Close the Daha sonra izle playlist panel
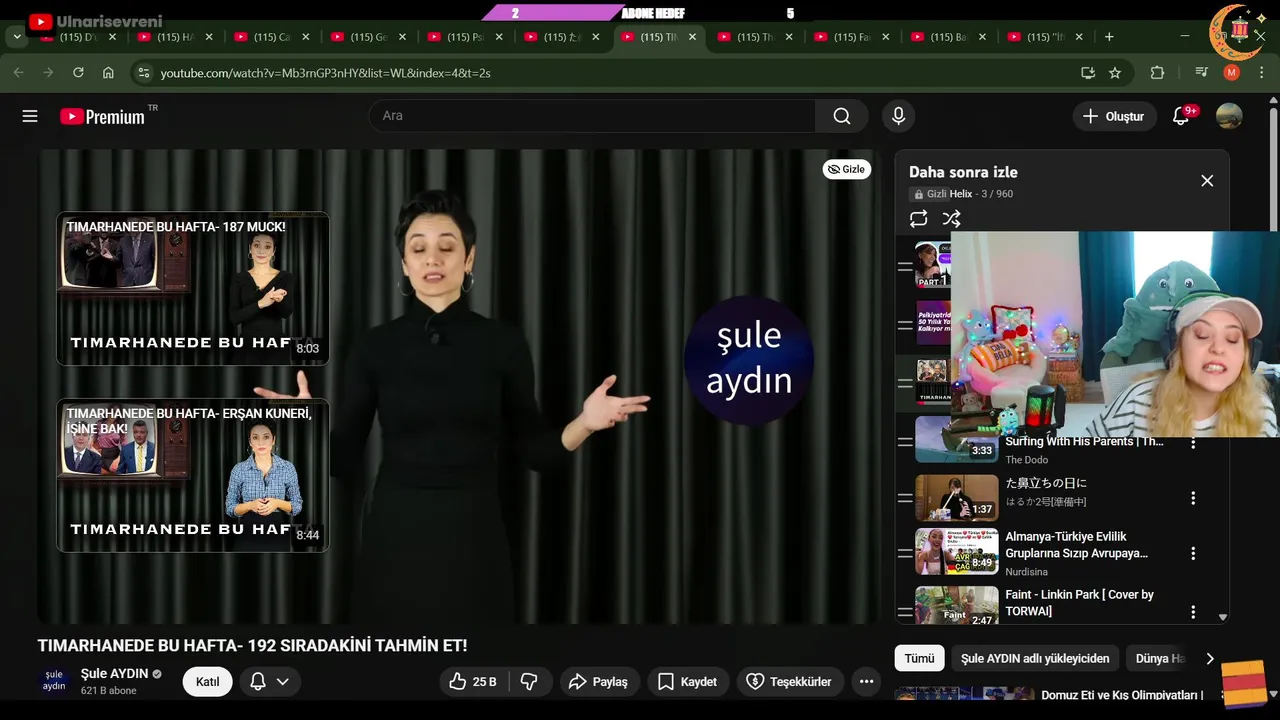The image size is (1280, 720). pyautogui.click(x=1207, y=181)
